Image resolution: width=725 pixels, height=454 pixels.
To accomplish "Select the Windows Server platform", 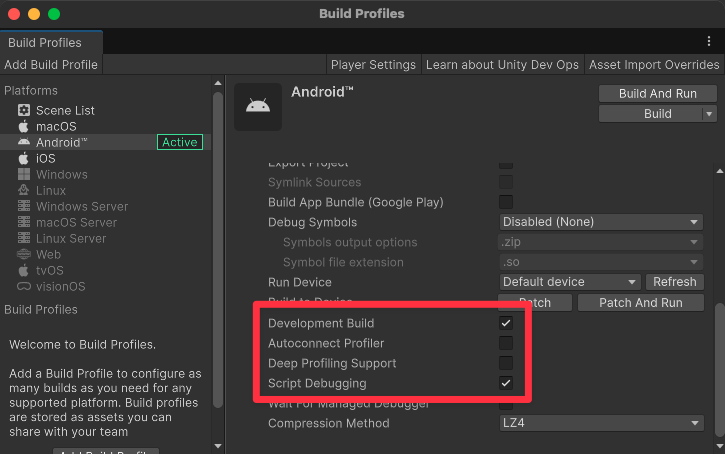I will tap(82, 206).
